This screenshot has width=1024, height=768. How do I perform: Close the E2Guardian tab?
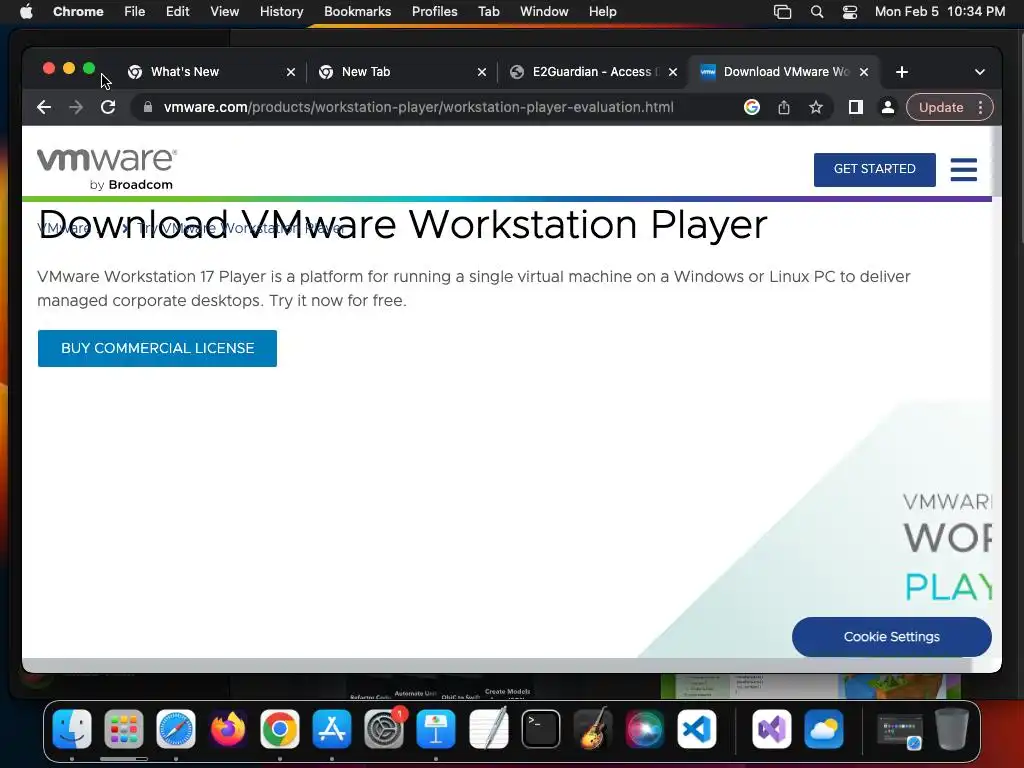point(673,72)
